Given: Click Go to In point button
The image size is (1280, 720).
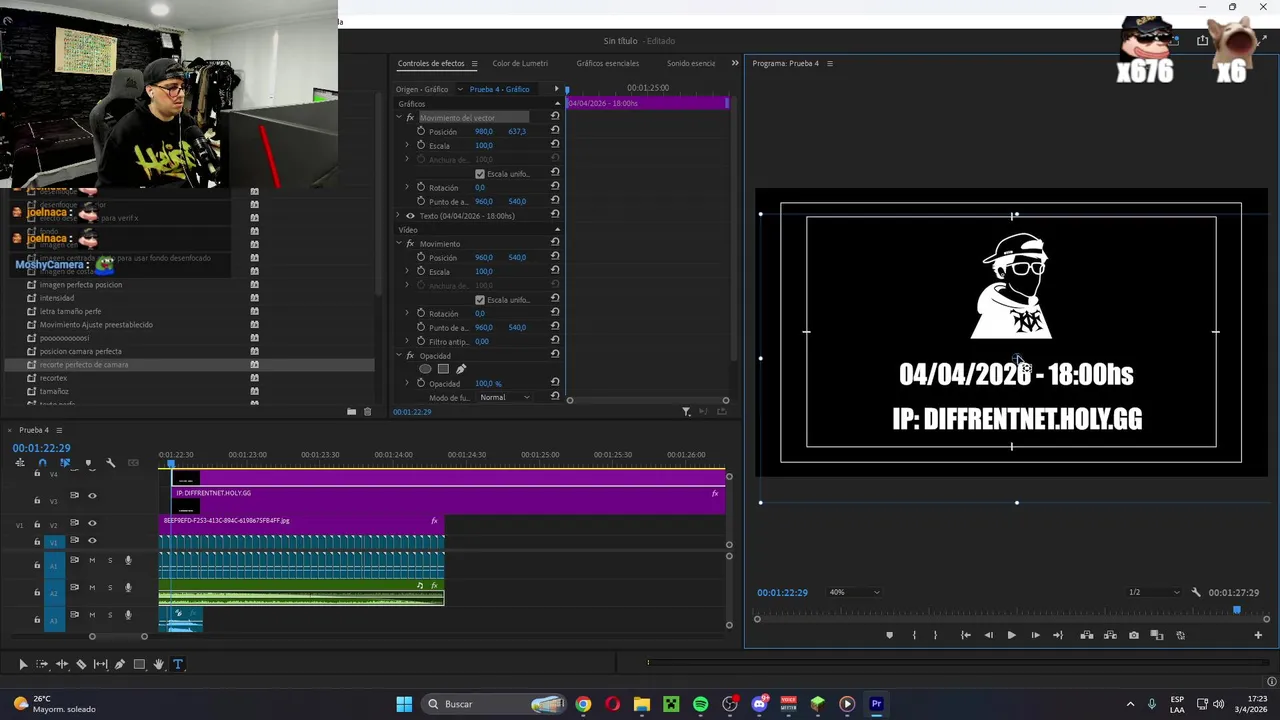Looking at the screenshot, I should pos(965,635).
